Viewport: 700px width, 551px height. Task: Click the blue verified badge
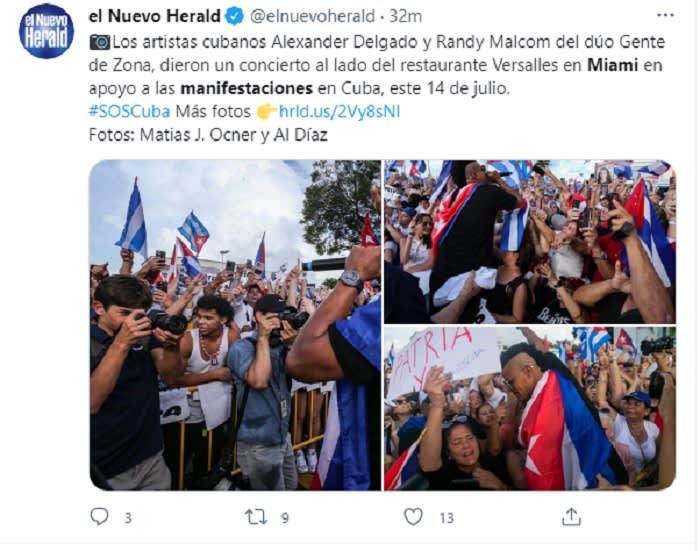pyautogui.click(x=234, y=17)
